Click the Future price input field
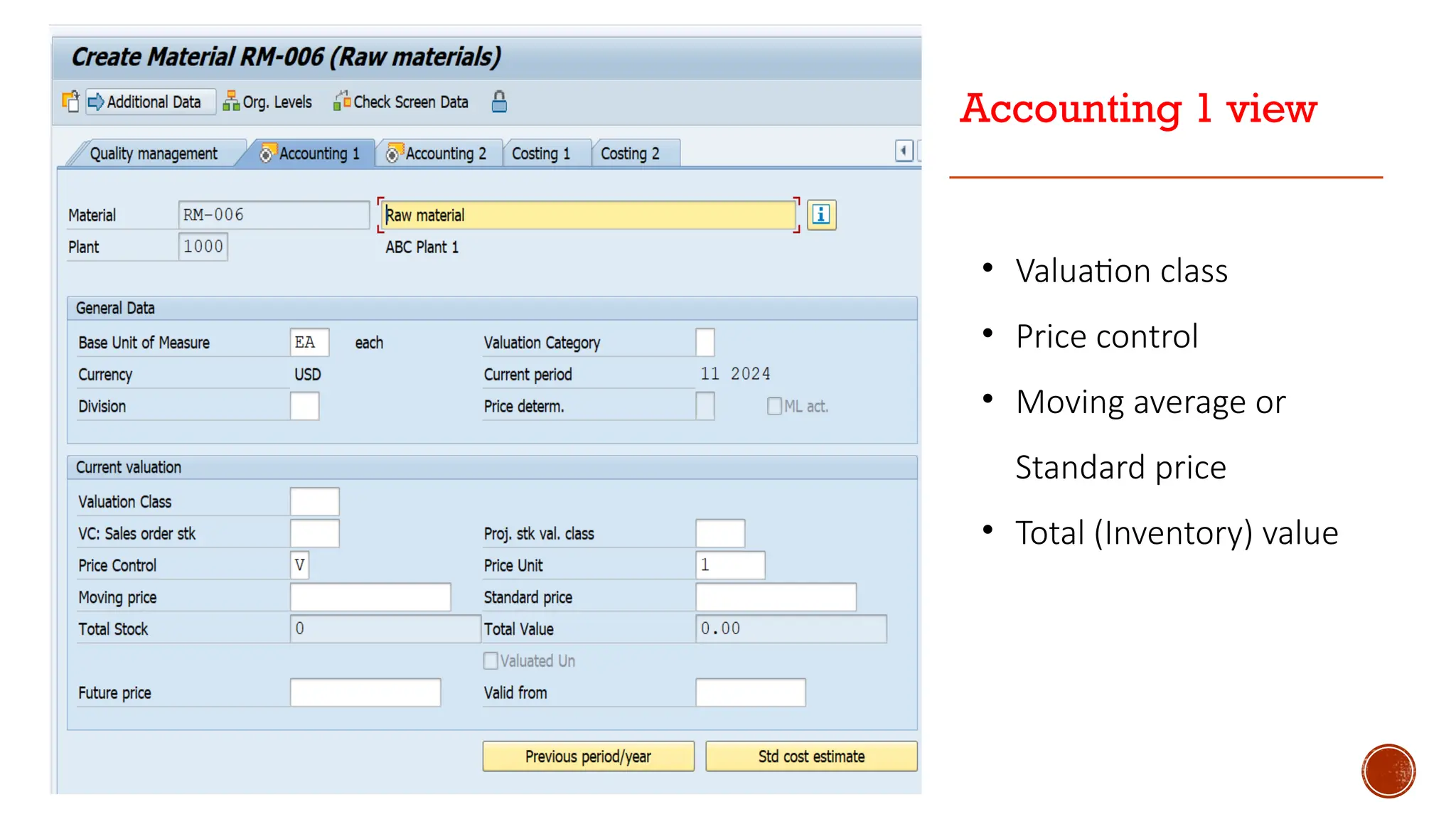1456x819 pixels. coord(365,692)
